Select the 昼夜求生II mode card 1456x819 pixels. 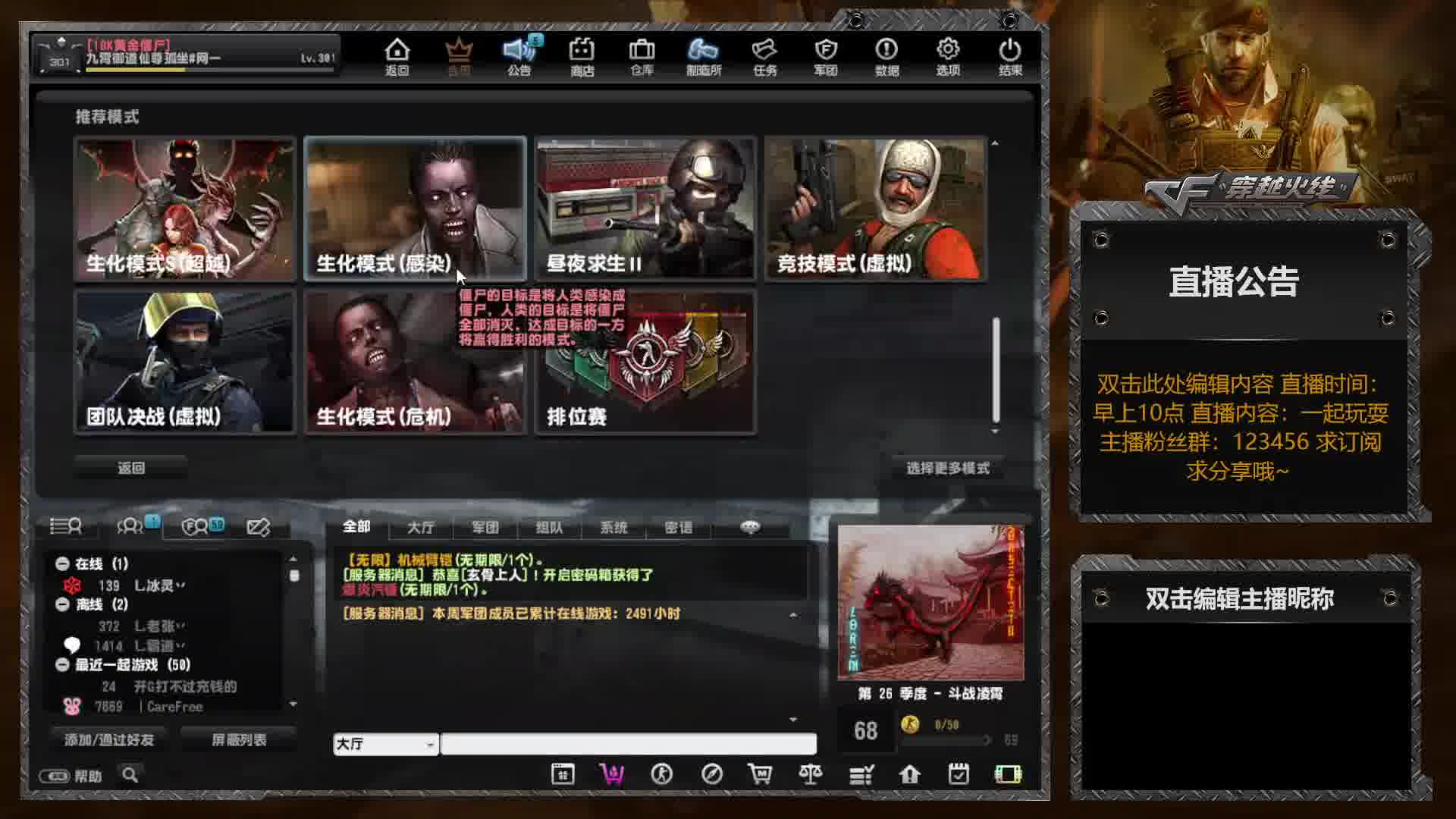[x=646, y=209]
